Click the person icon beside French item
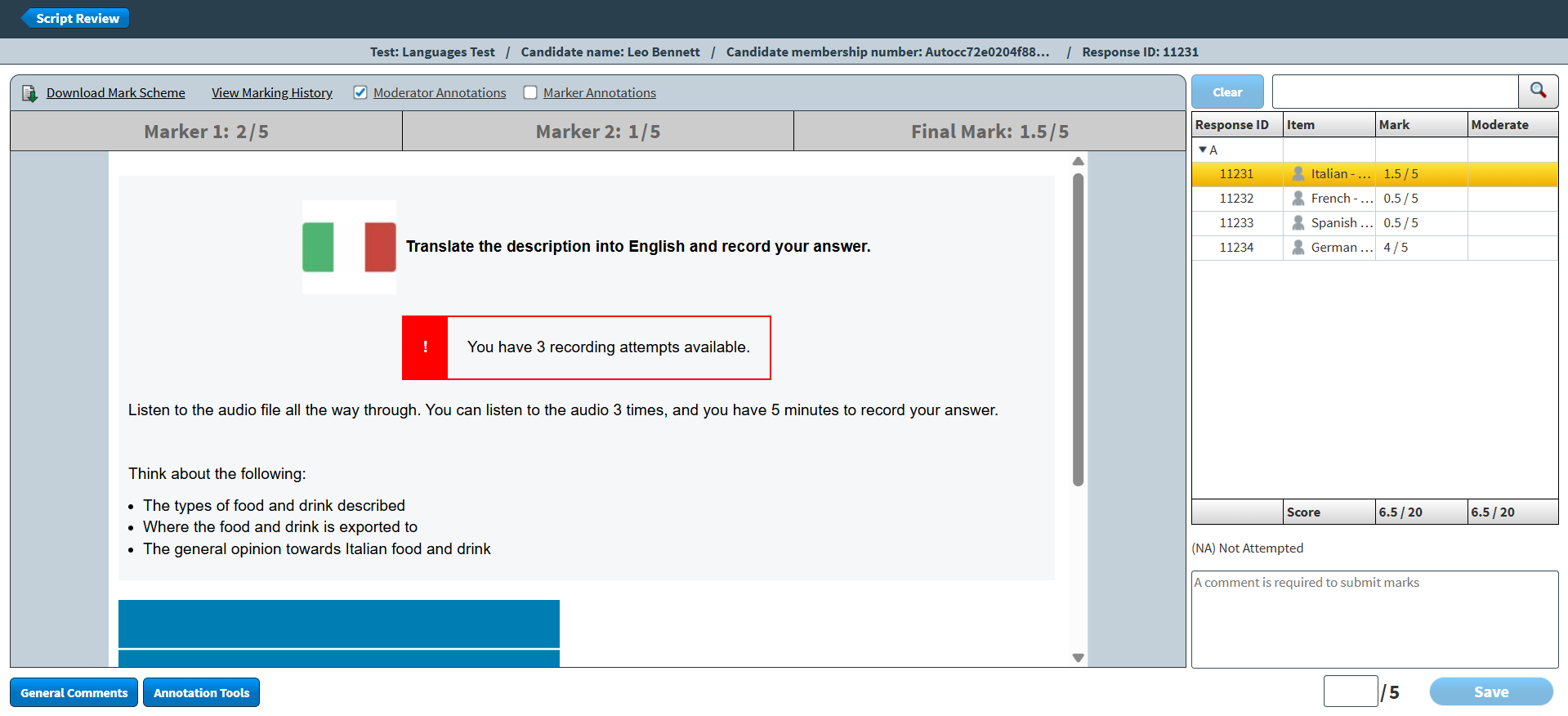This screenshot has height=716, width=1568. (1298, 199)
